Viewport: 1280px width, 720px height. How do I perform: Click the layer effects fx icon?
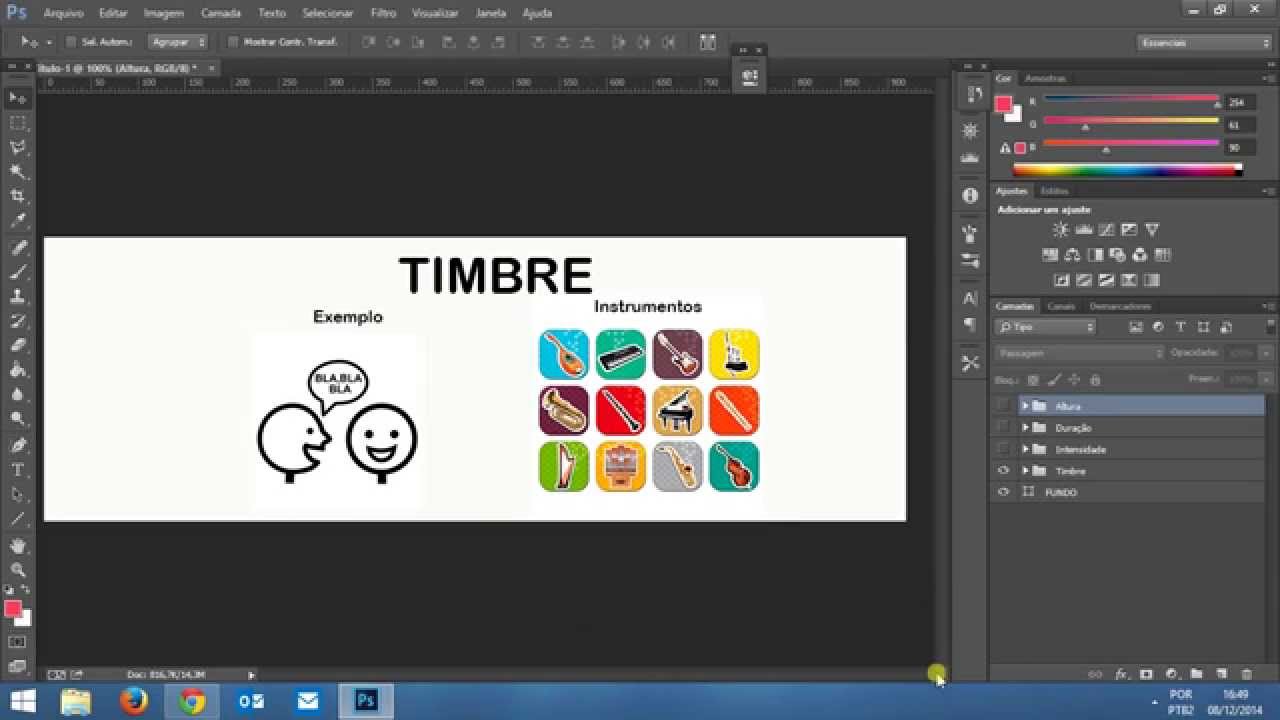click(1121, 675)
